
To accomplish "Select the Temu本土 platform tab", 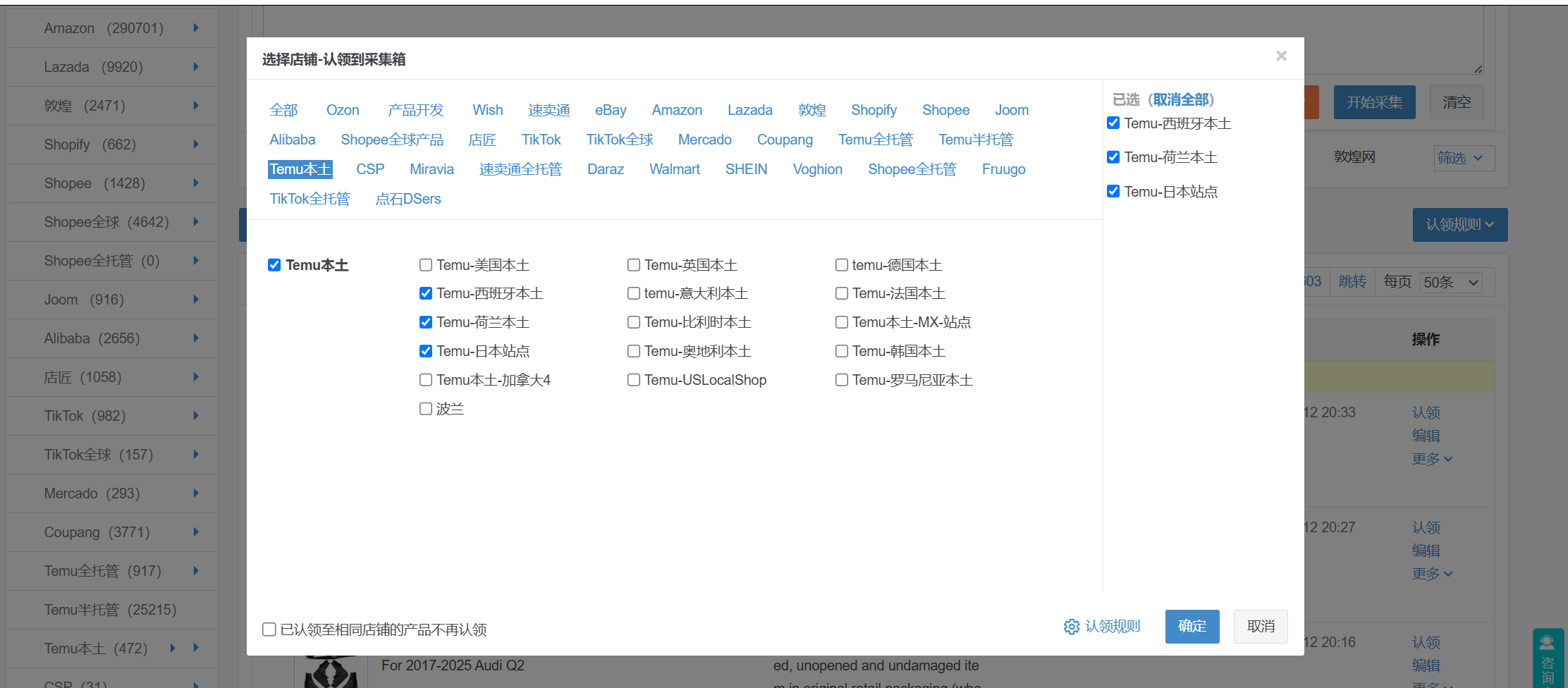I will pyautogui.click(x=300, y=169).
